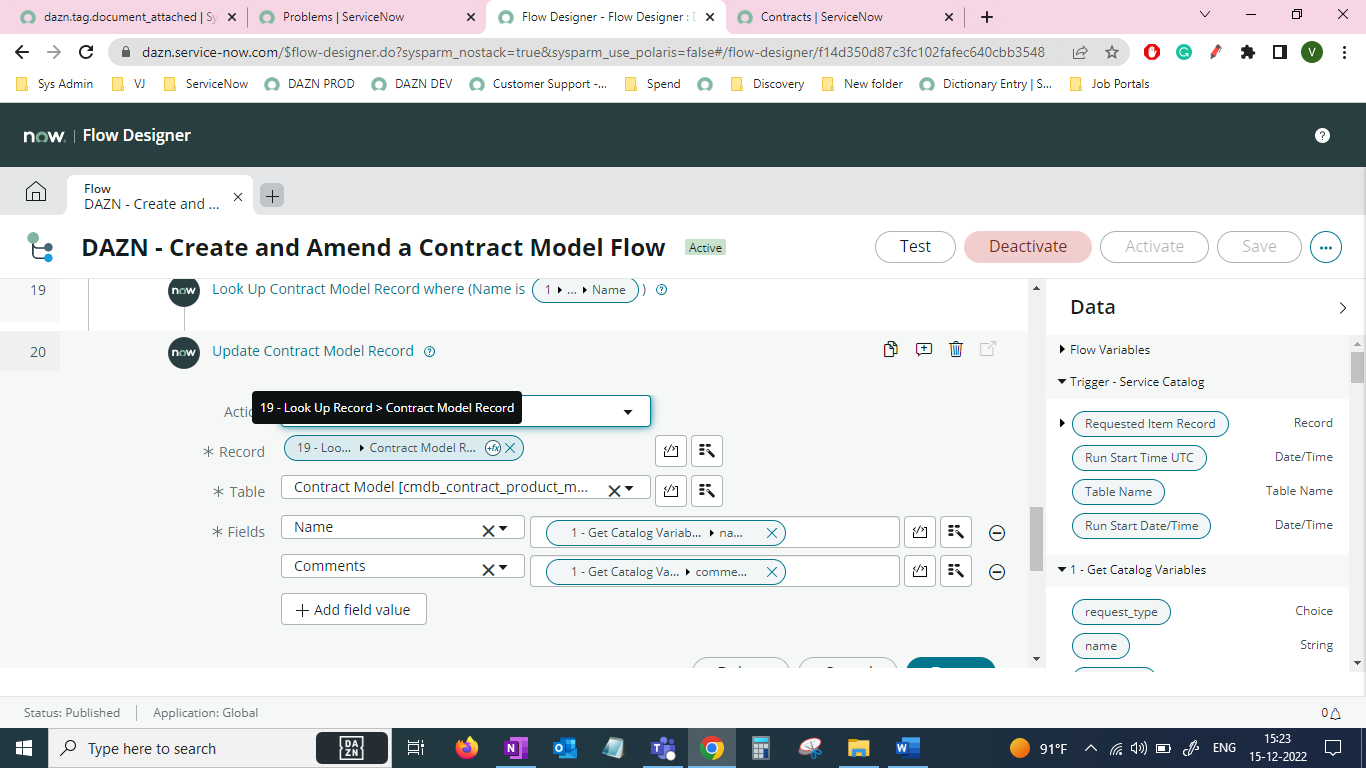
Task: Close the DAZN flow tab
Action: point(238,196)
